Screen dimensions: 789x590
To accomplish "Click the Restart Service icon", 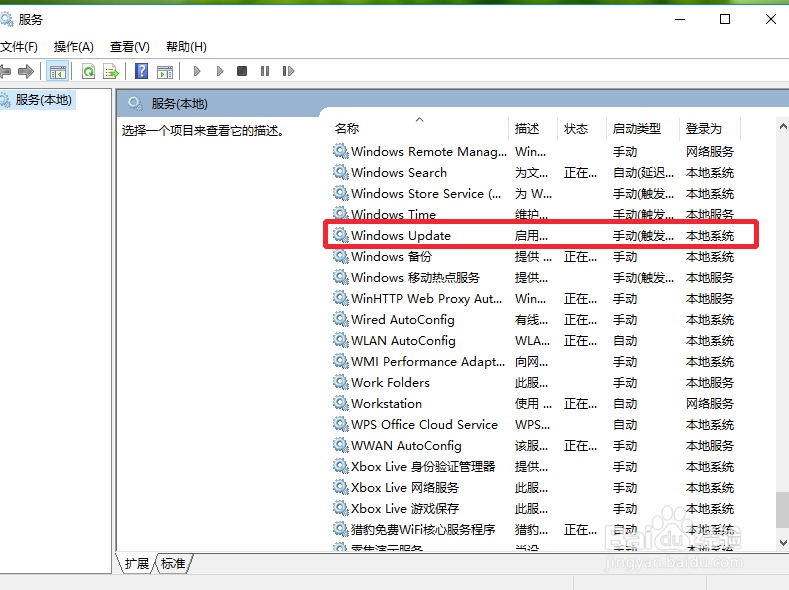I will 288,71.
